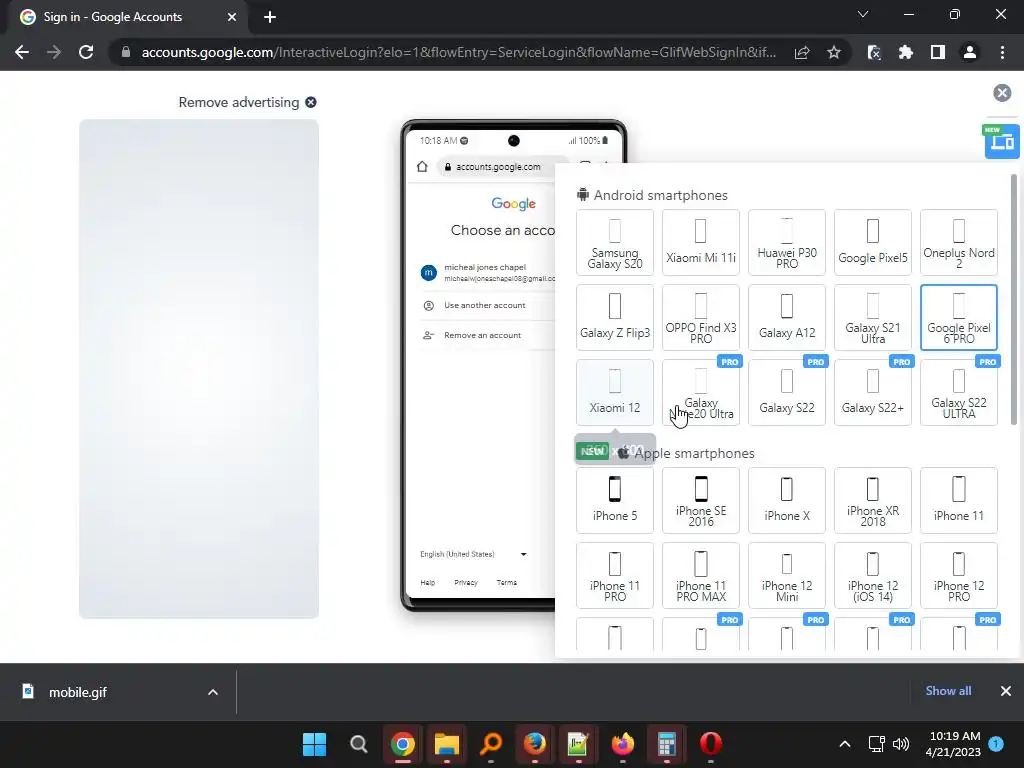
Task: Select the iPhone 11 PRO MAX device
Action: (x=701, y=575)
